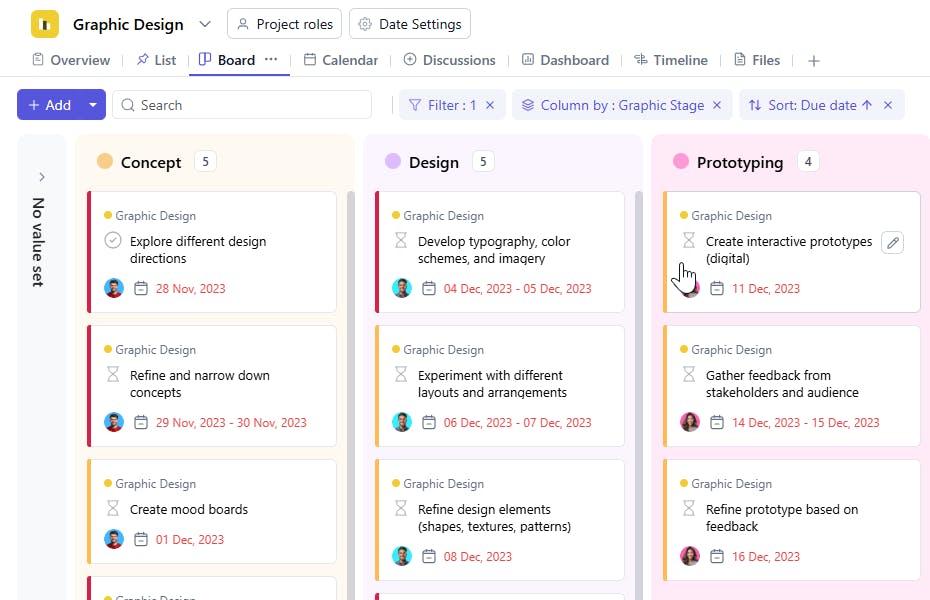
Task: Click the Date Settings button
Action: click(x=410, y=24)
